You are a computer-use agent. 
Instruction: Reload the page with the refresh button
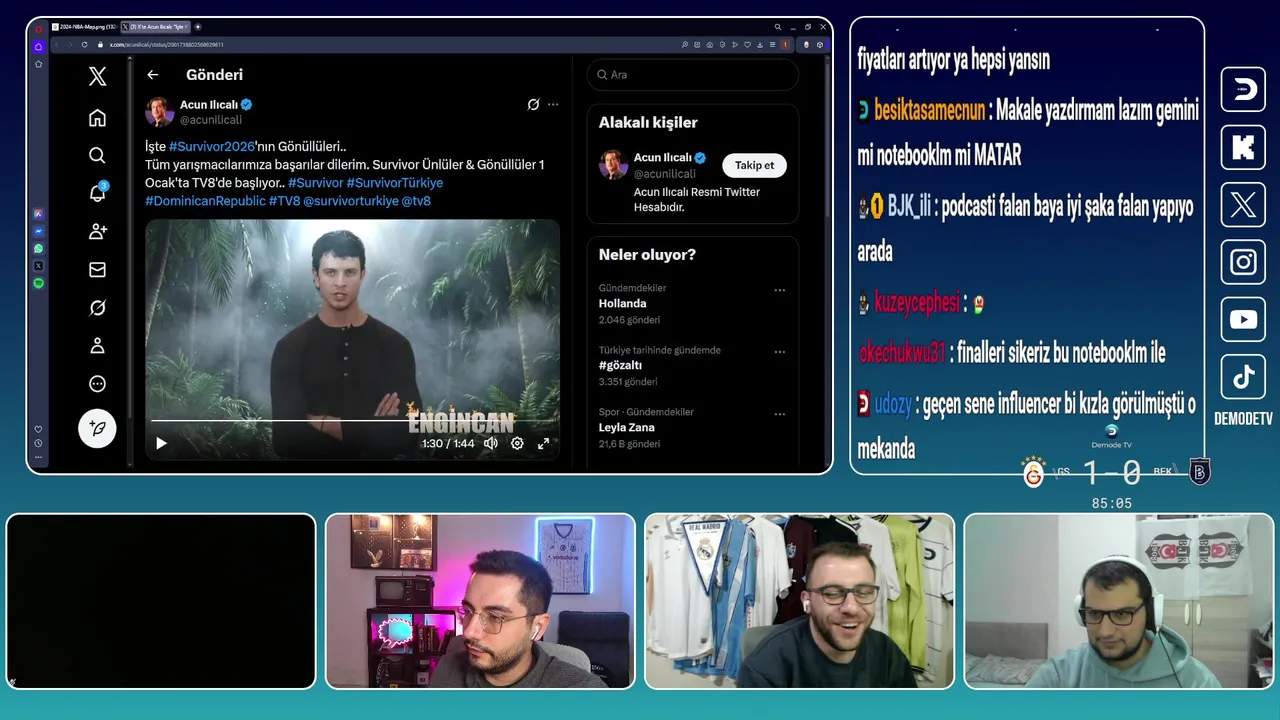[x=84, y=45]
